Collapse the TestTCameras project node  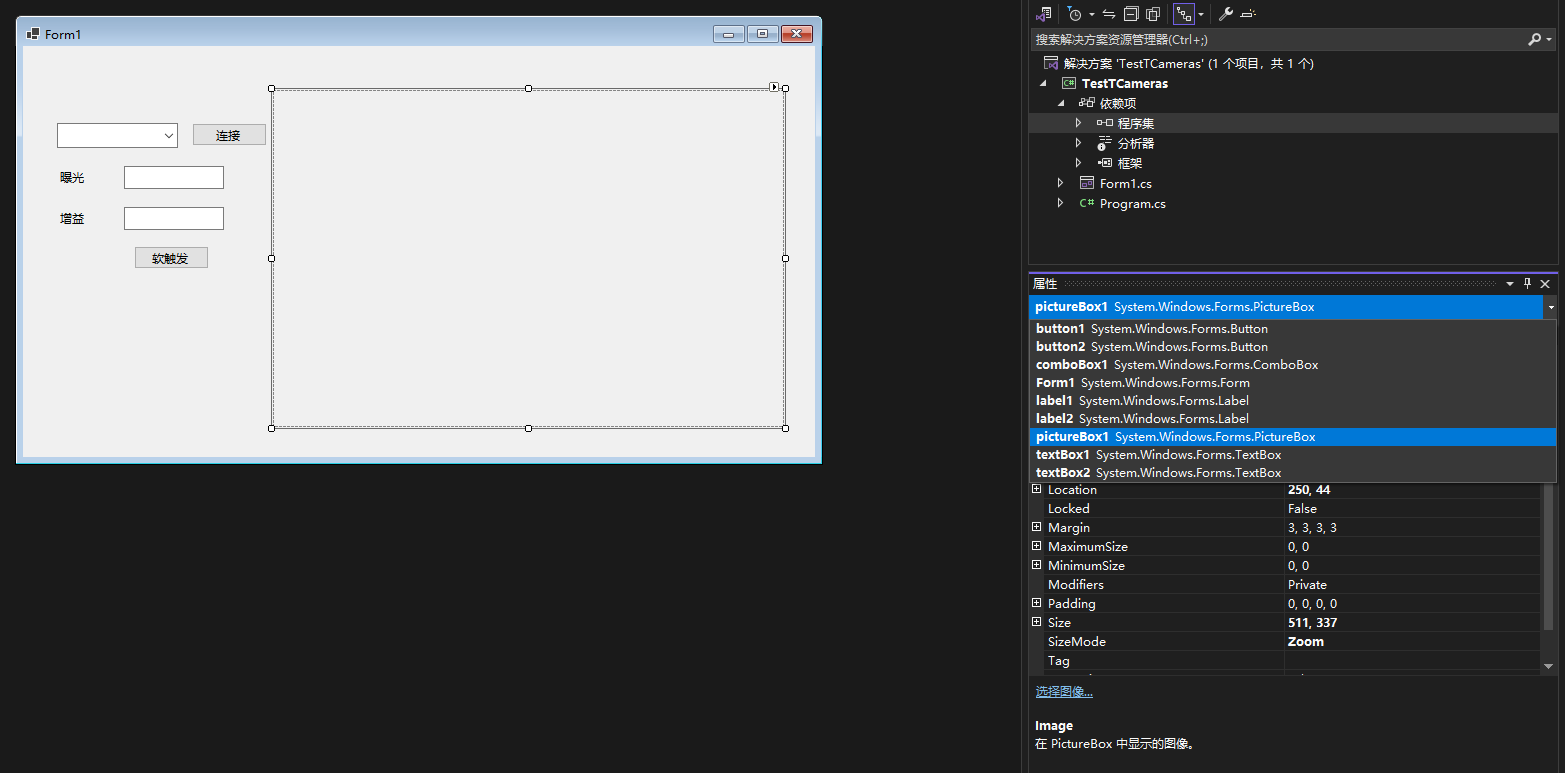pyautogui.click(x=1045, y=83)
